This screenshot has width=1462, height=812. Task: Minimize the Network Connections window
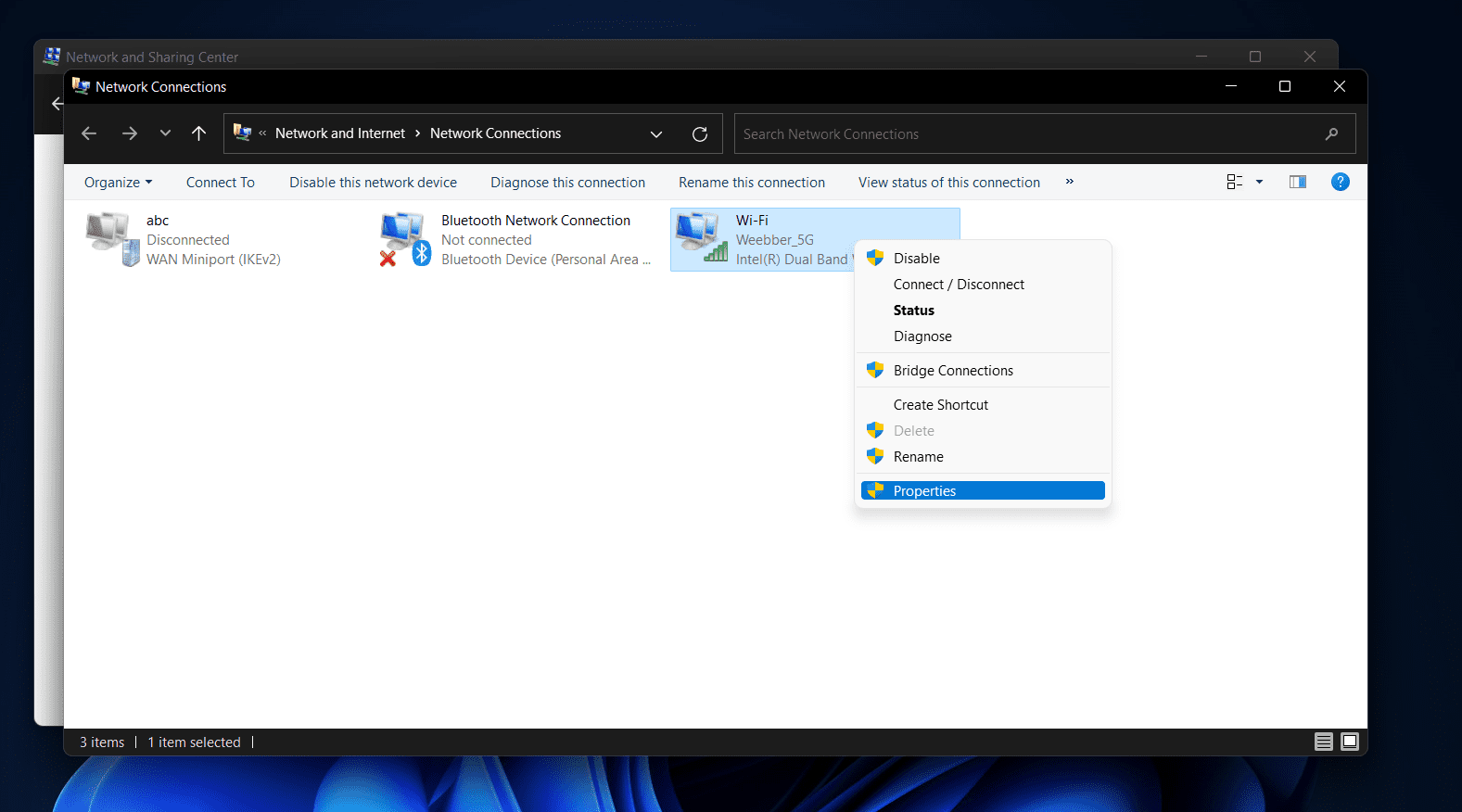(1231, 86)
